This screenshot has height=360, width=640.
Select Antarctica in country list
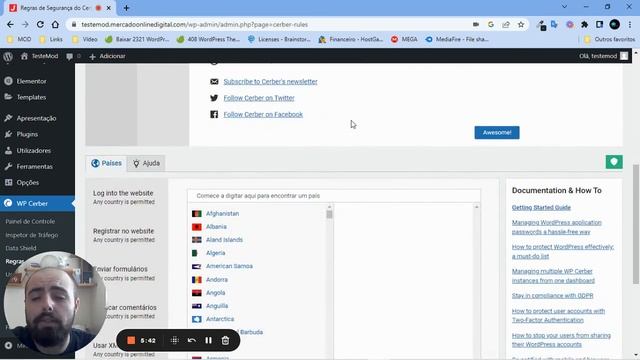pos(220,319)
